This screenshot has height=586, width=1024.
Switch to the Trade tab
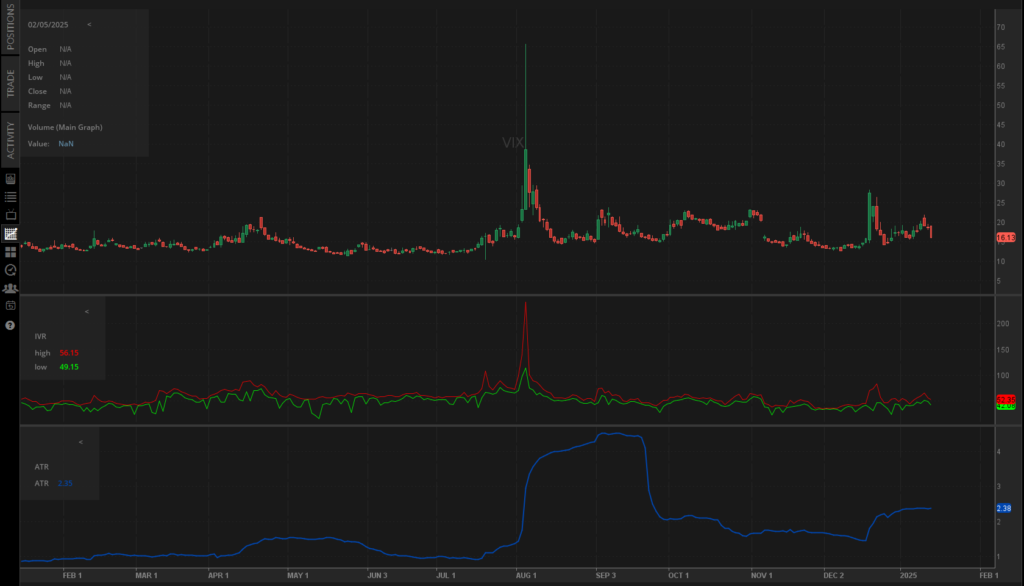coord(11,83)
